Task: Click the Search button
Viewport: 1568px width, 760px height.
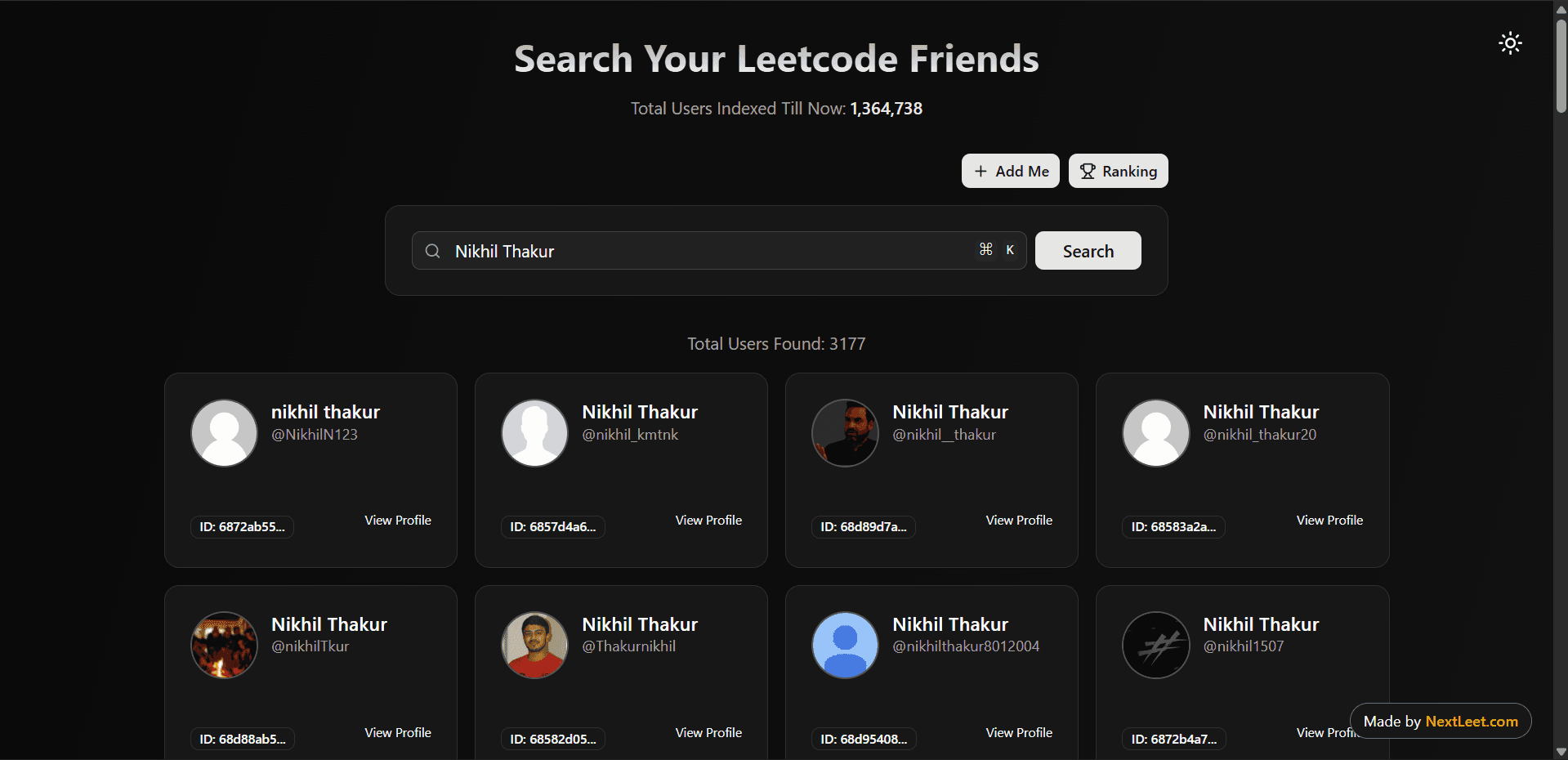Action: point(1088,250)
